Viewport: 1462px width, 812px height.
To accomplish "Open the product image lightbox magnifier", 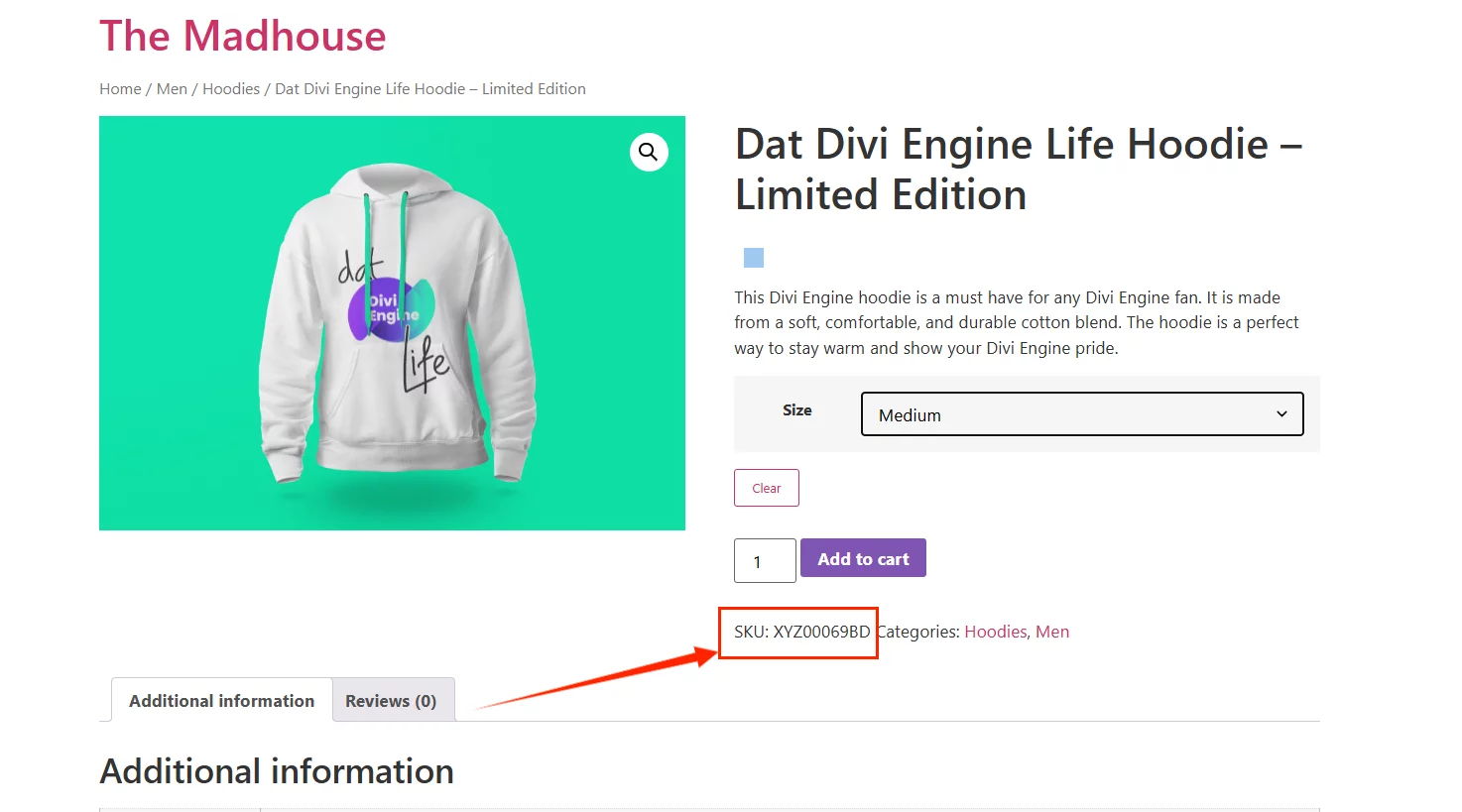I will tap(649, 153).
